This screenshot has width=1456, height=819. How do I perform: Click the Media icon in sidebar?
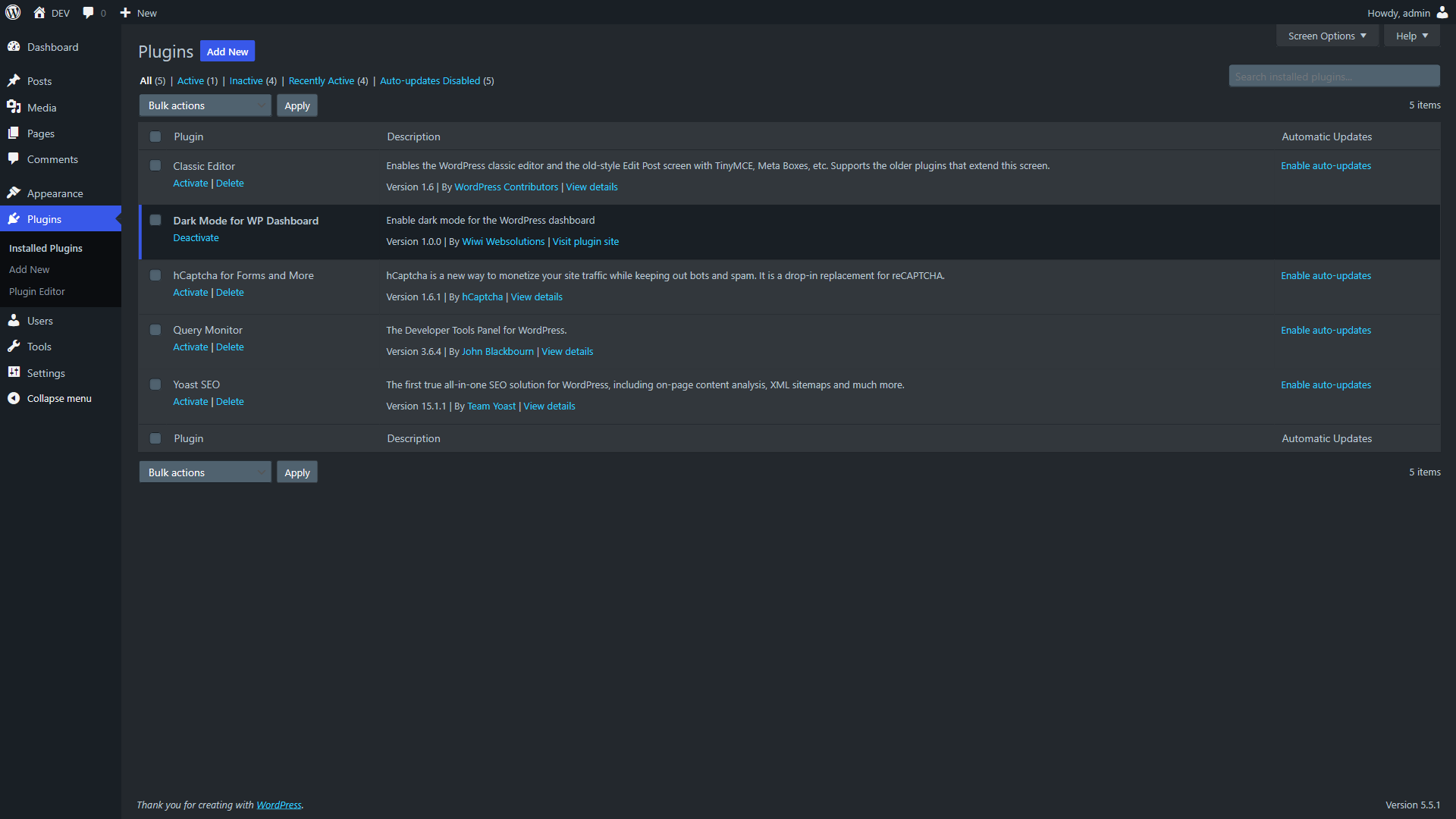(x=14, y=107)
